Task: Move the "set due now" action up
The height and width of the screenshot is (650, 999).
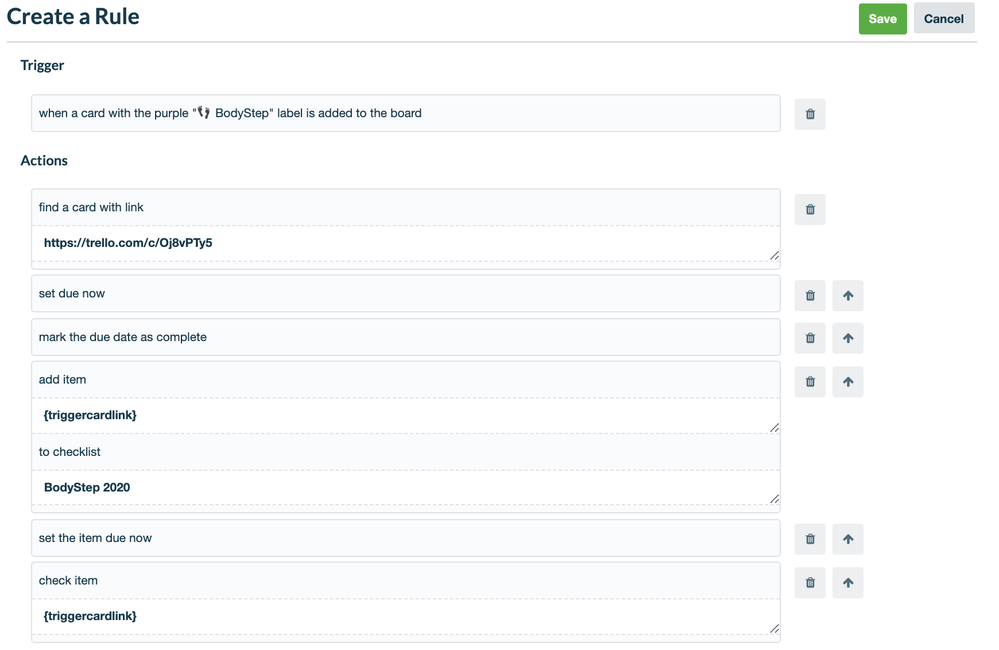Action: tap(847, 294)
